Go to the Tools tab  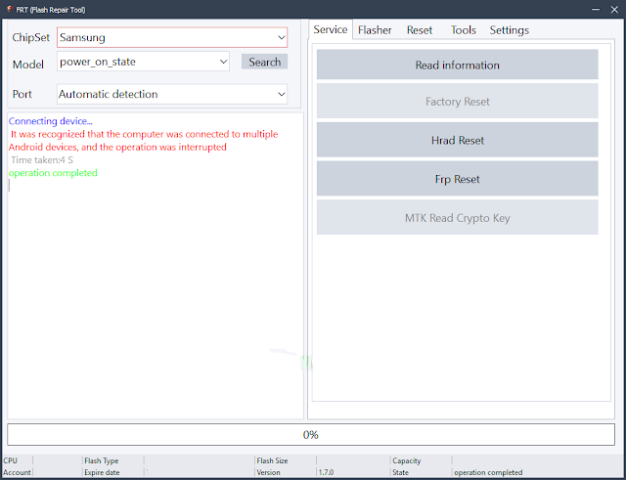(463, 30)
